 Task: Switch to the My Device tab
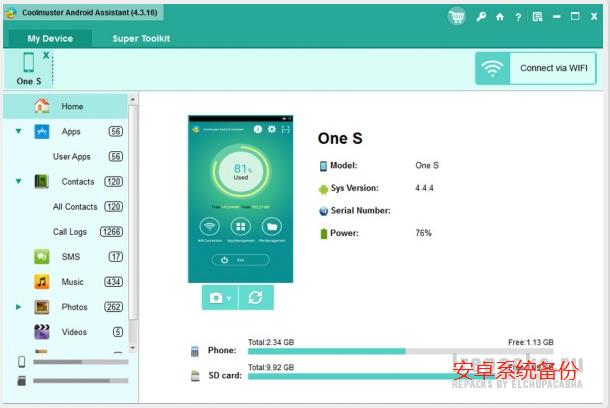coord(50,39)
